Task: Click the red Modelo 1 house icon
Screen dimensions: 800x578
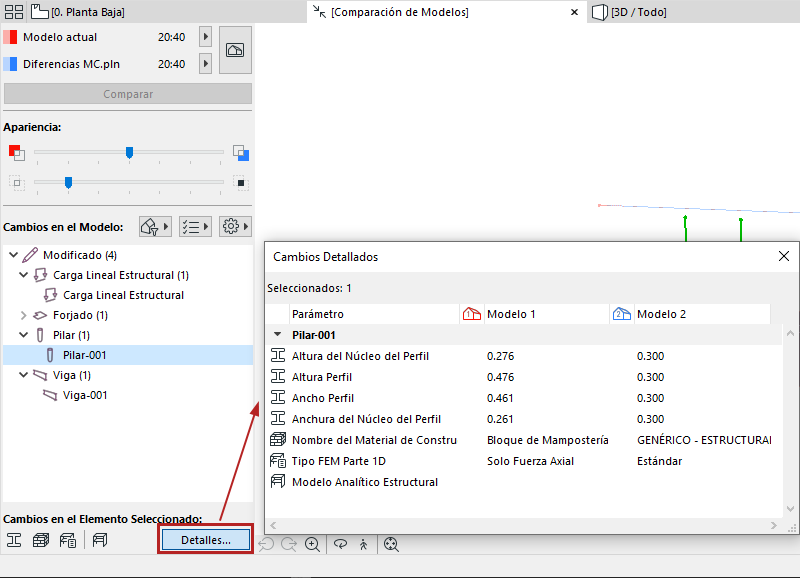Action: [472, 314]
